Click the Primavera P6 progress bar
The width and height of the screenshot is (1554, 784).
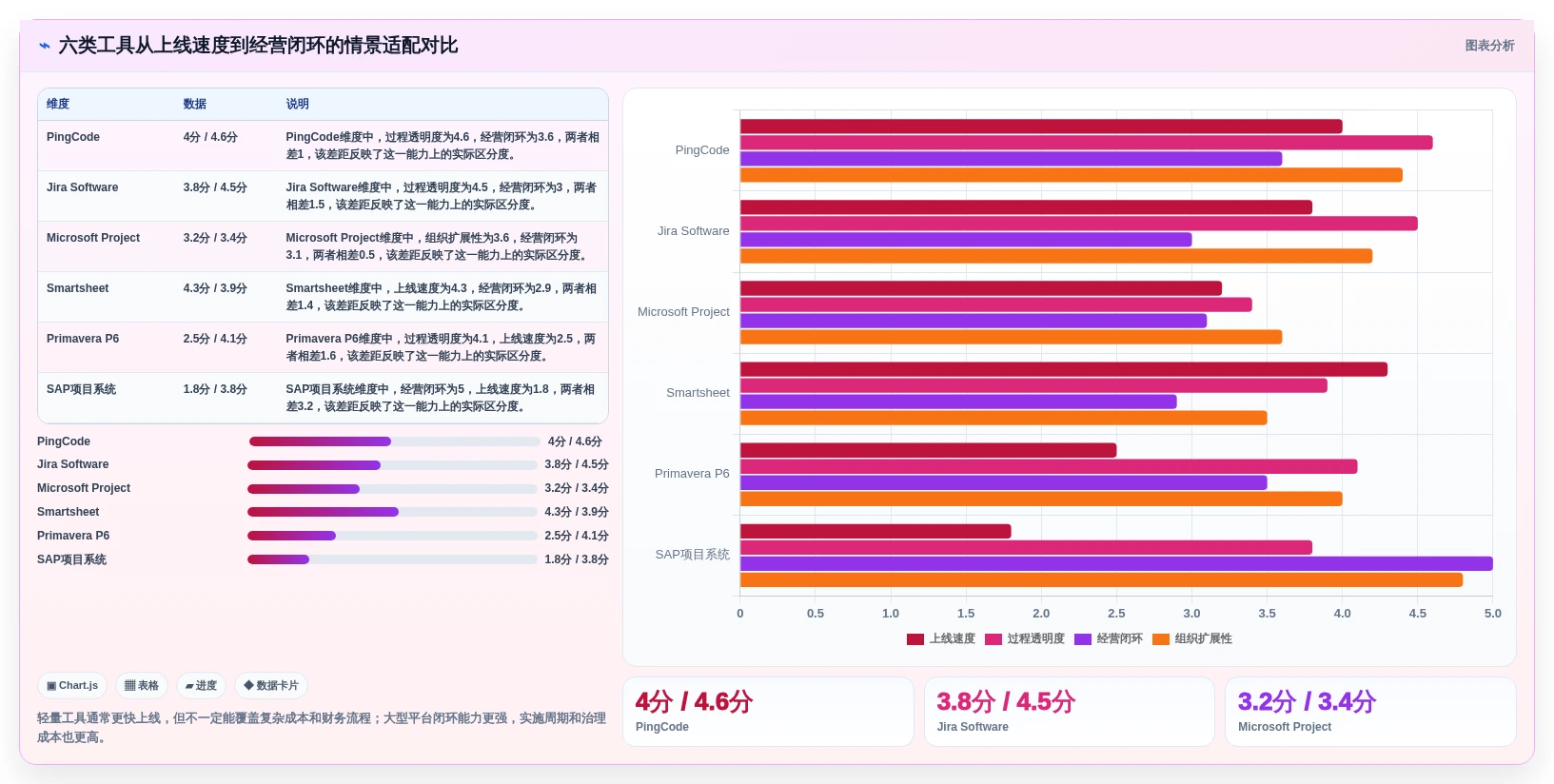tap(392, 536)
